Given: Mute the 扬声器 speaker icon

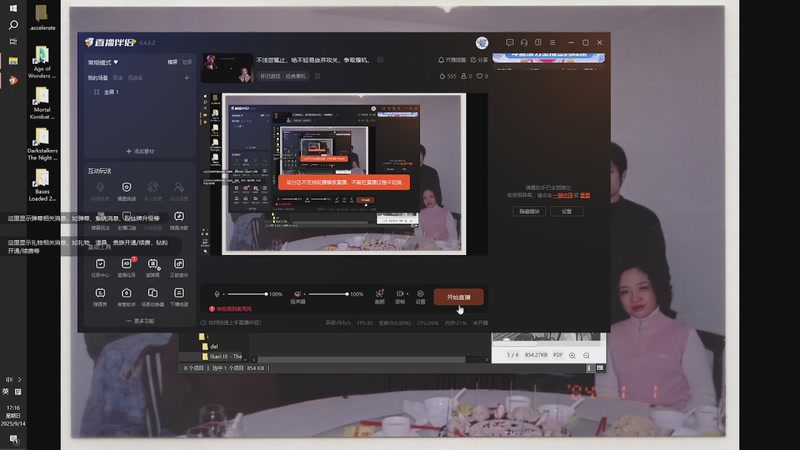Looking at the screenshot, I should [297, 294].
